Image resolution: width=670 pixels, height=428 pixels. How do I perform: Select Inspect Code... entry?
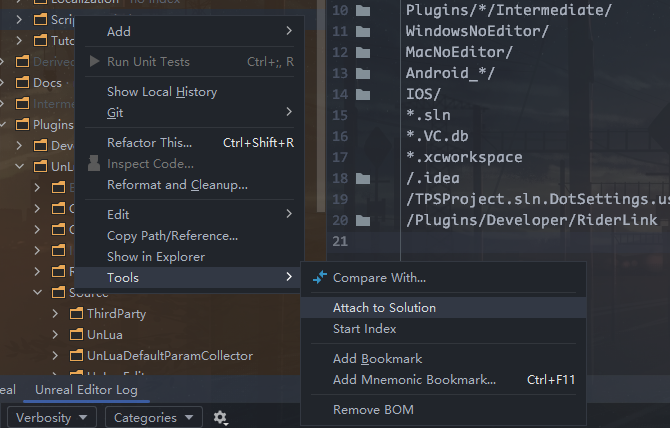189,164
